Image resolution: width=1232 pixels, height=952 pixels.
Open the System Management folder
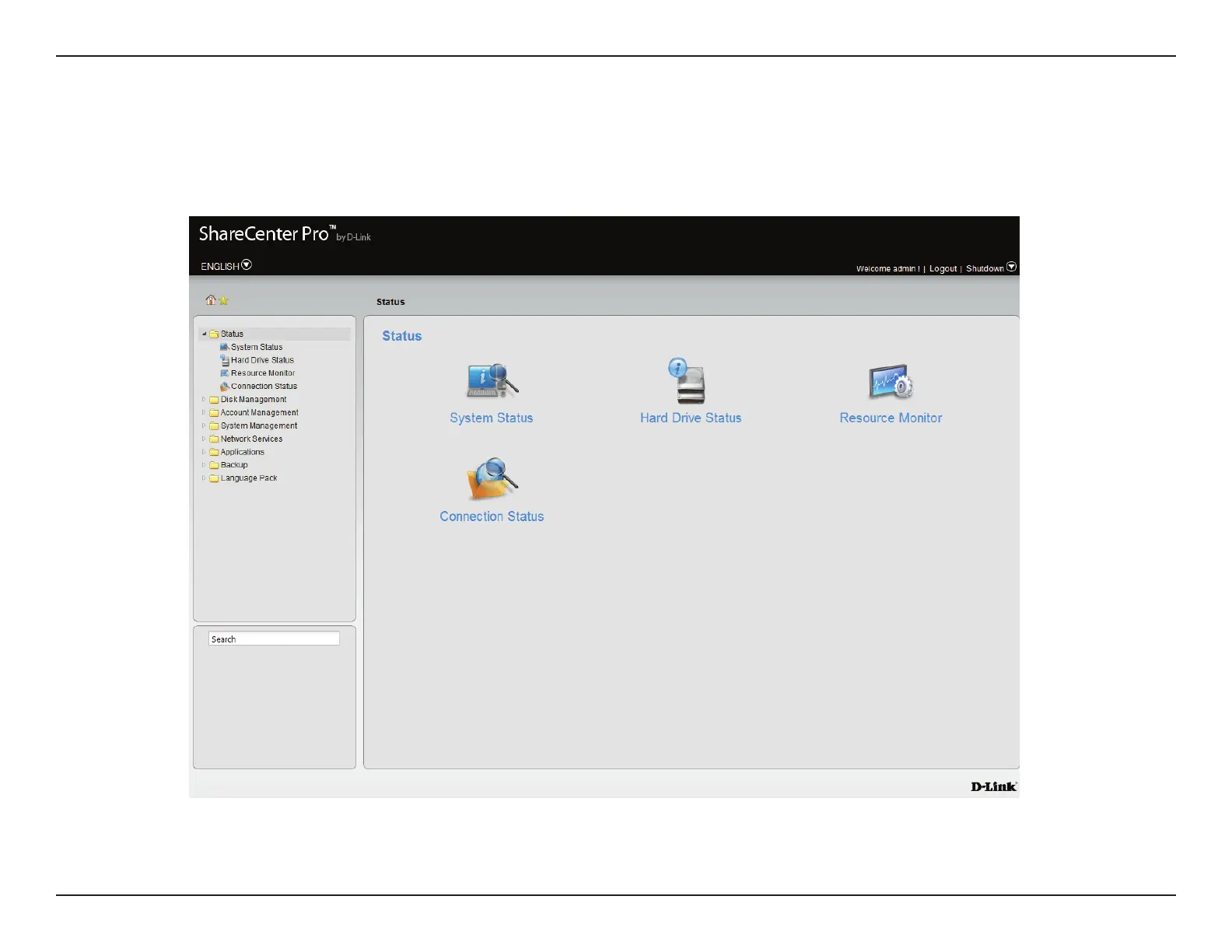coord(258,426)
